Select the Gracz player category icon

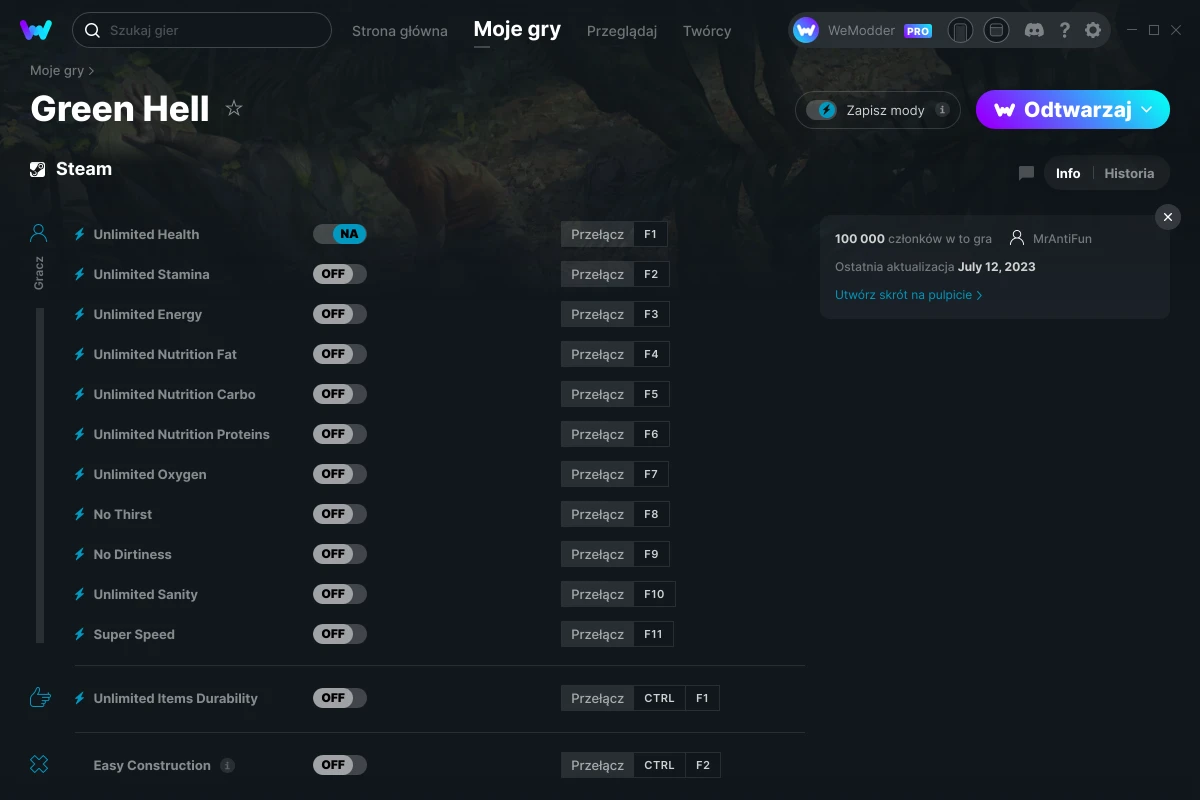pyautogui.click(x=39, y=234)
